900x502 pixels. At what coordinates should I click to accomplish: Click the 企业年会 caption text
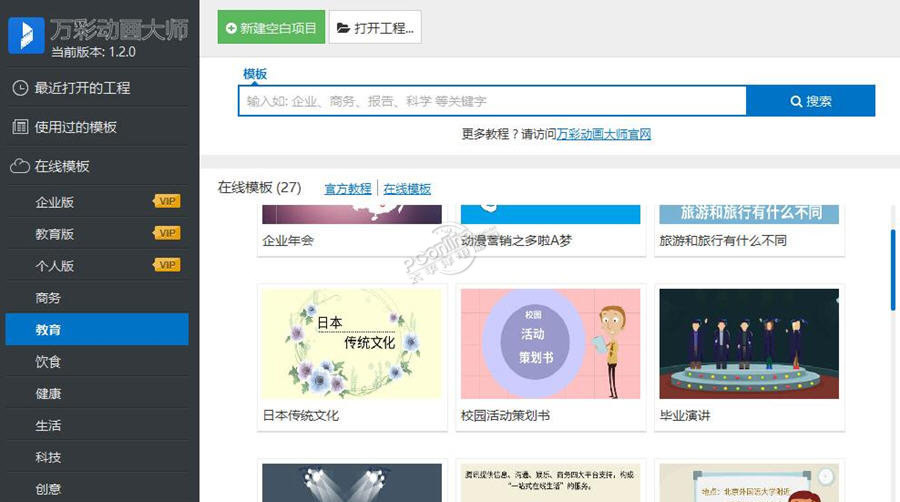[288, 240]
